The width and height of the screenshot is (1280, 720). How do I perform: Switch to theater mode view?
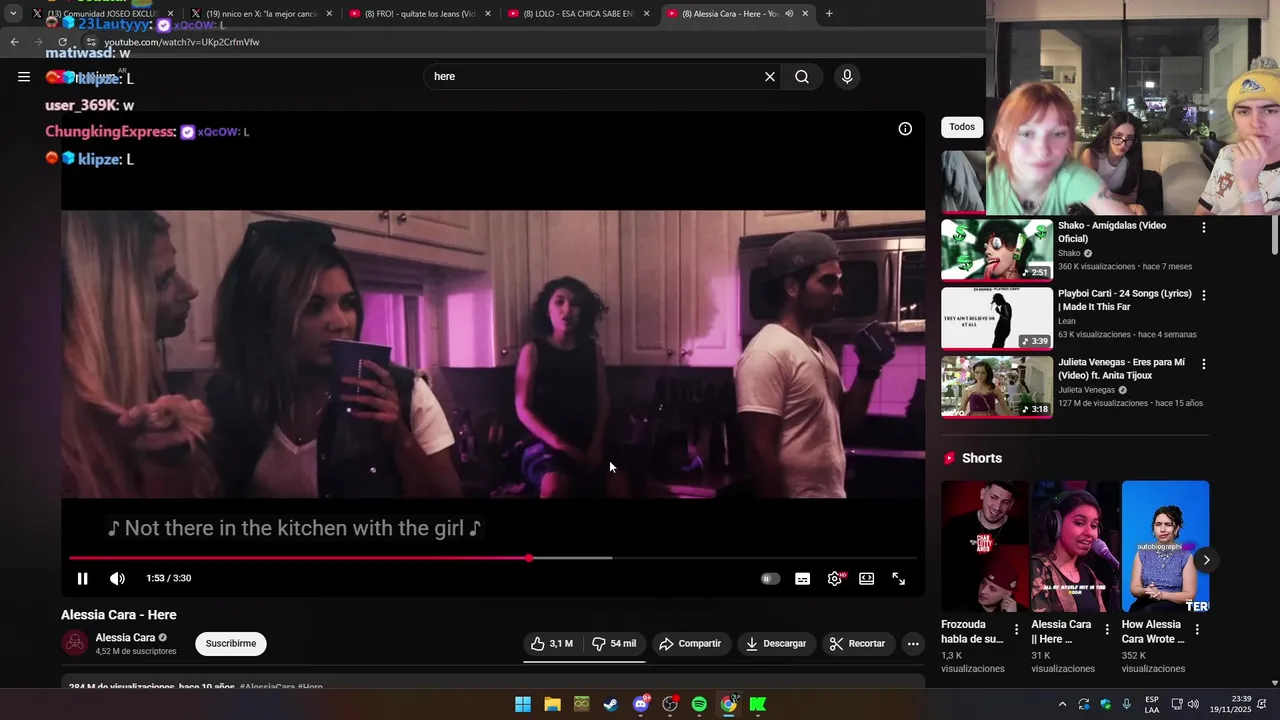pyautogui.click(x=867, y=578)
